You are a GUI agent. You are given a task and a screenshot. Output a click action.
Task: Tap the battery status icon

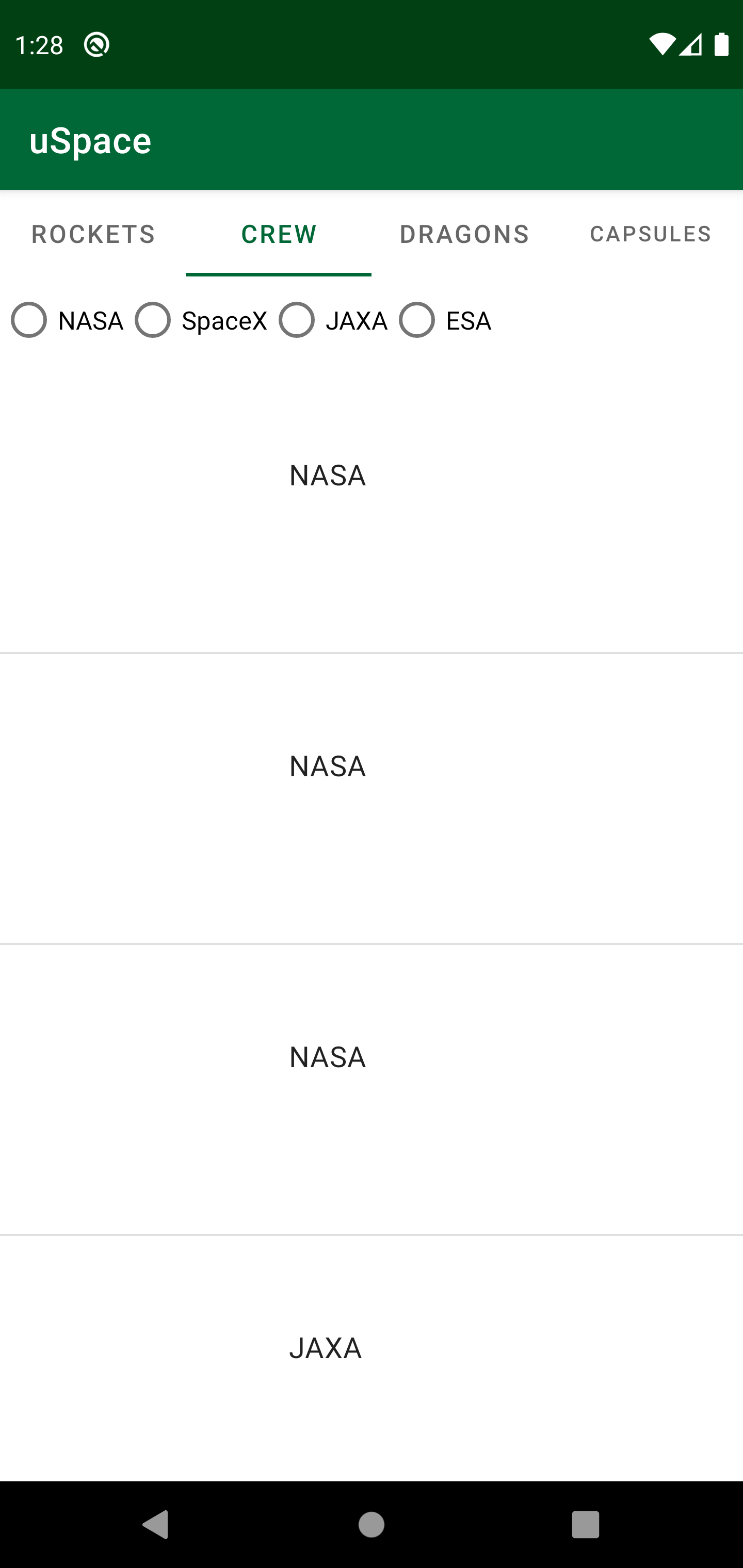[721, 45]
